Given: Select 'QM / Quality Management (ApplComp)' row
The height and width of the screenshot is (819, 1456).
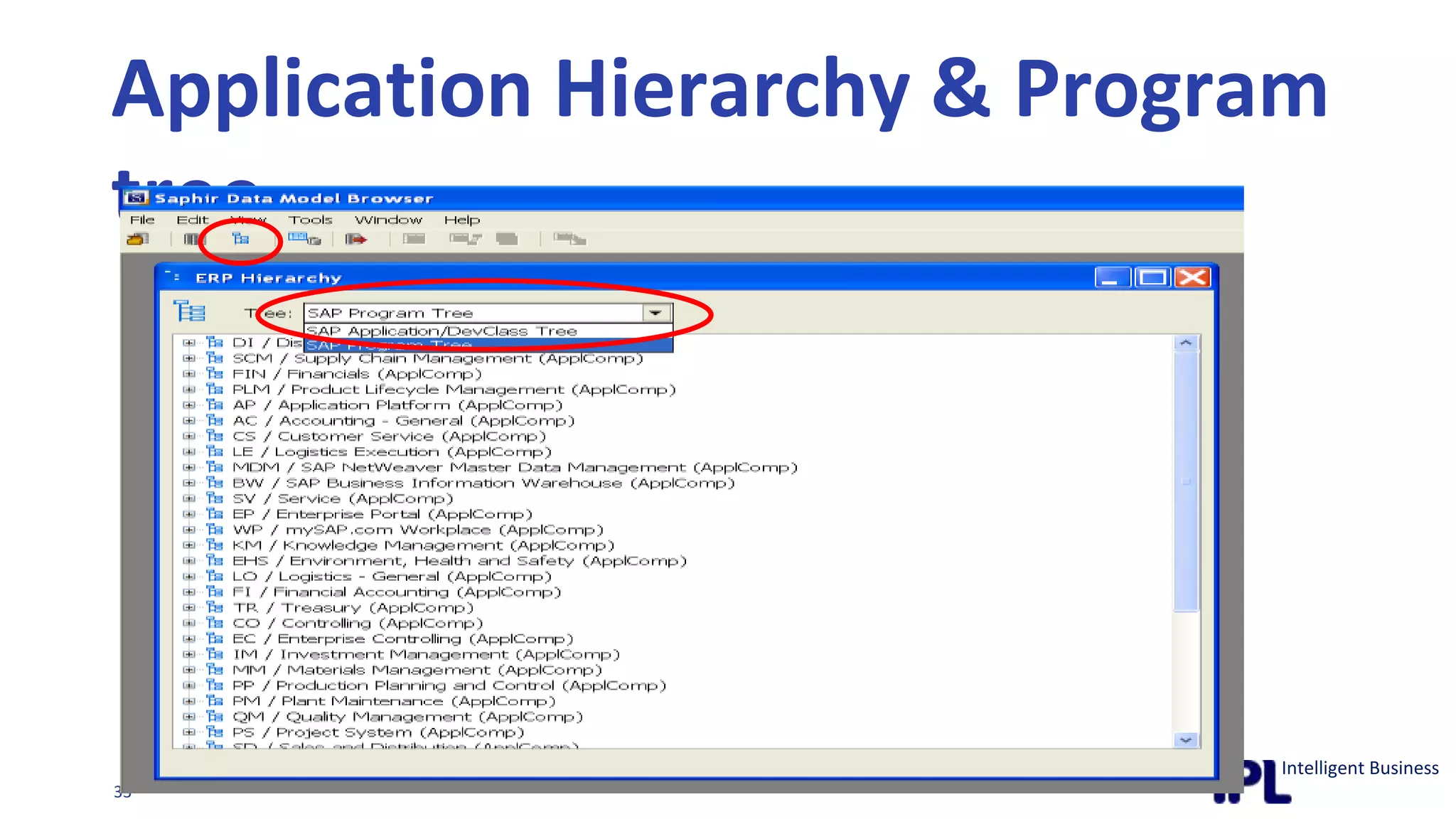Looking at the screenshot, I should (x=408, y=717).
